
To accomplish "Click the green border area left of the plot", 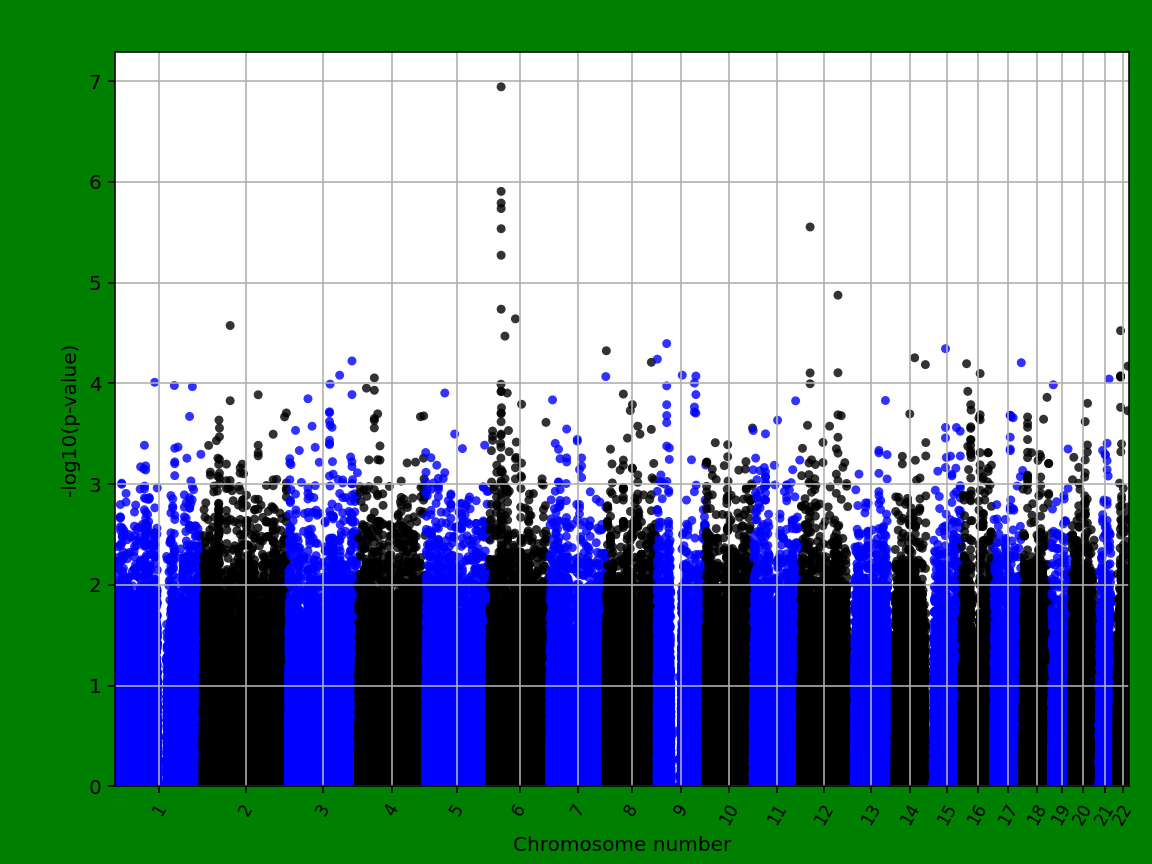I will pyautogui.click(x=30, y=400).
